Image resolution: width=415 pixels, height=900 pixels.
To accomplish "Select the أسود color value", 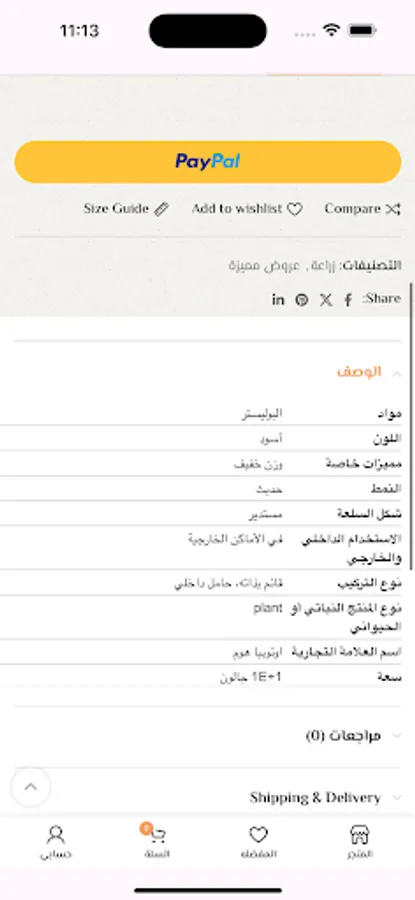I will [272, 439].
